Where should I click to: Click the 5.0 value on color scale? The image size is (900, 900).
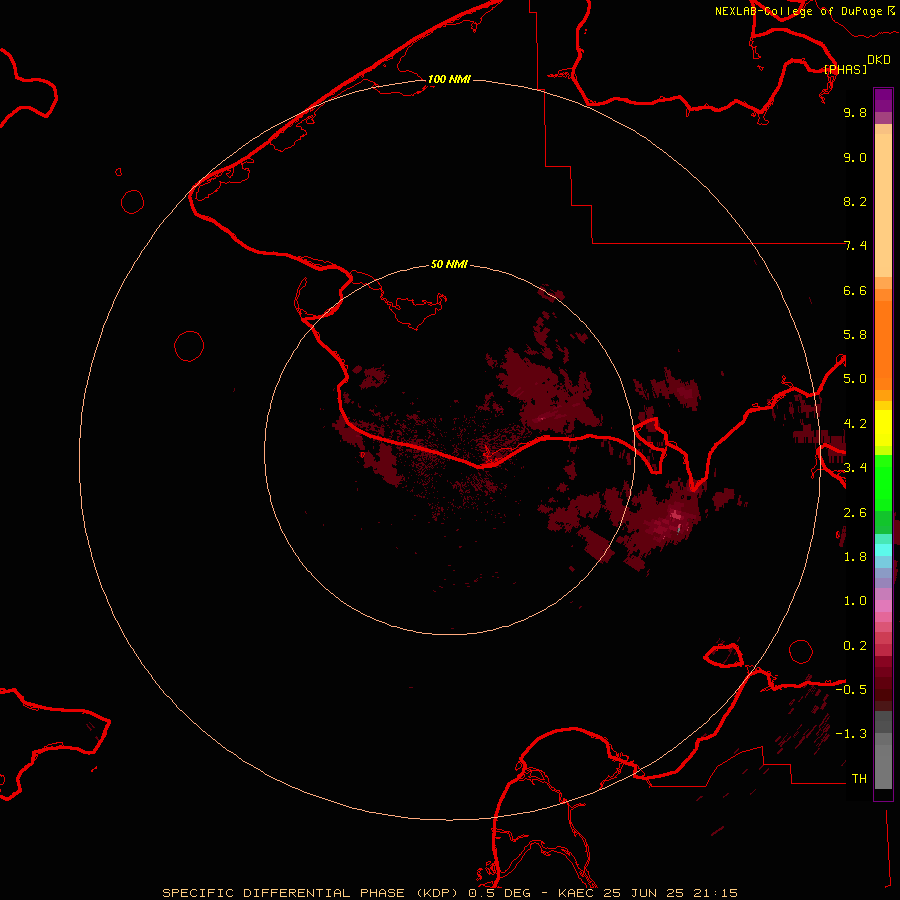click(855, 379)
